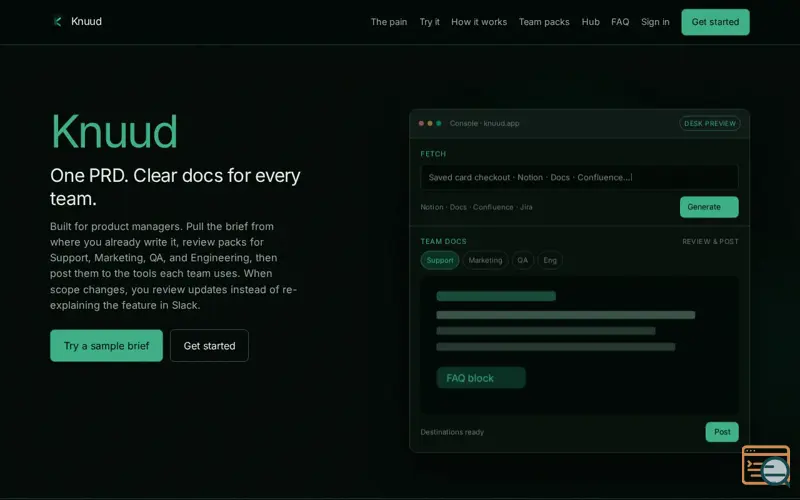Go to the Hub page
The width and height of the screenshot is (800, 500).
(590, 22)
